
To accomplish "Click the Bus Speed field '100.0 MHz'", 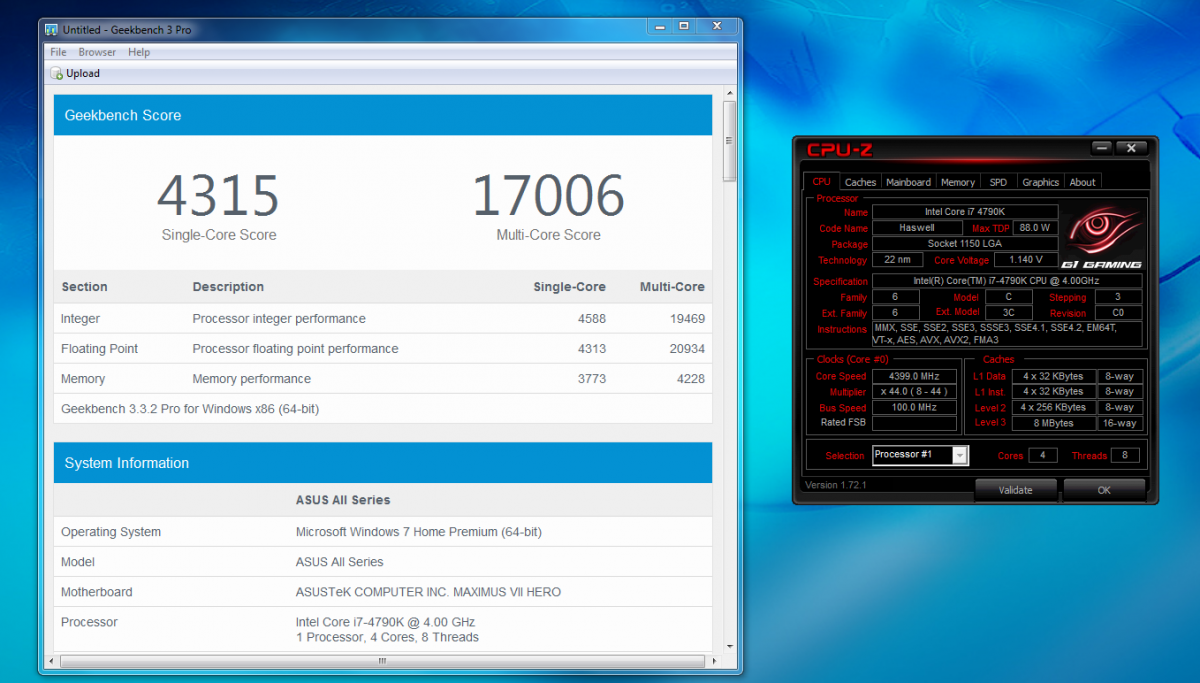I will click(x=914, y=407).
